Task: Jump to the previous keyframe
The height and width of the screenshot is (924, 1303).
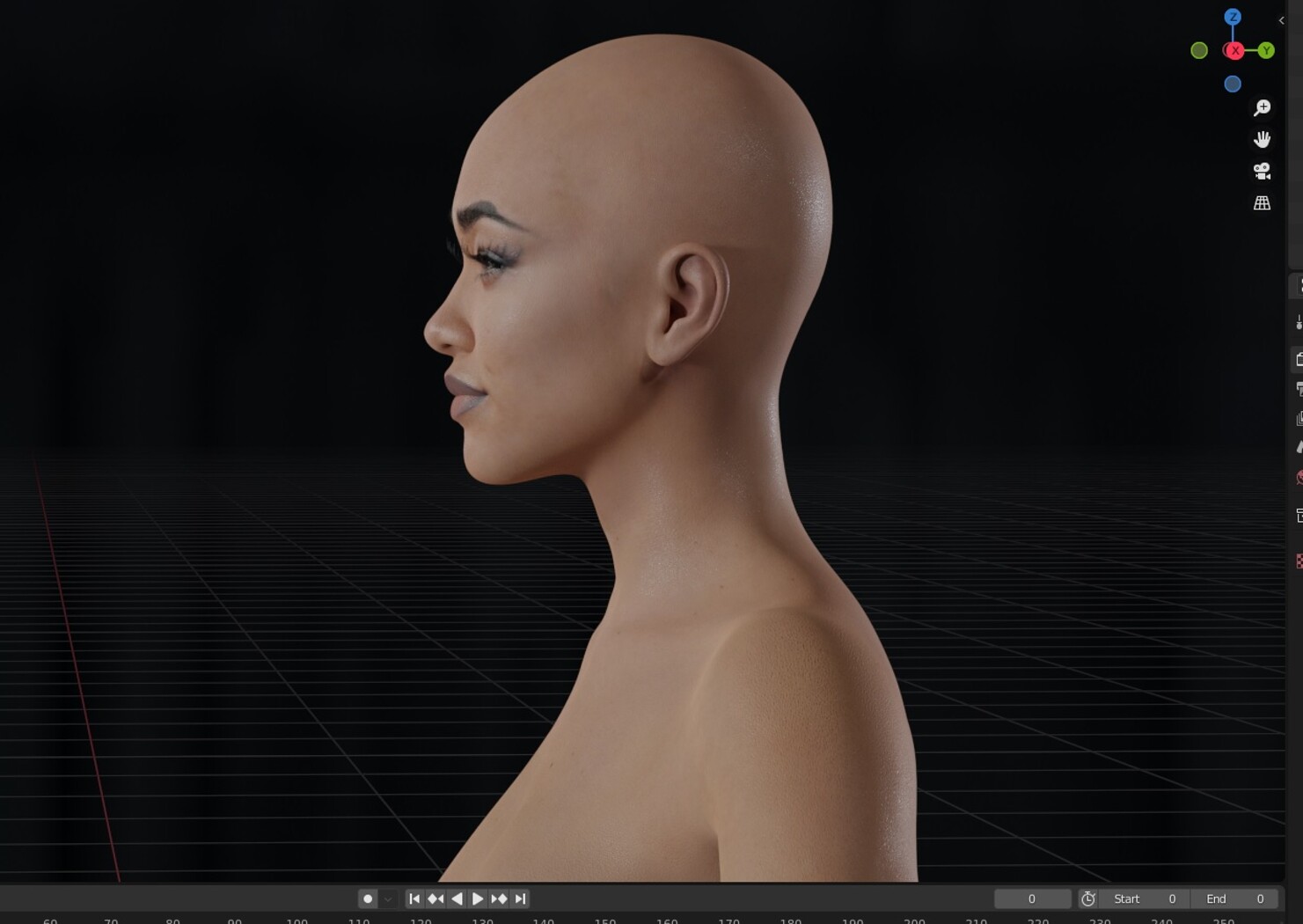Action: click(x=436, y=898)
